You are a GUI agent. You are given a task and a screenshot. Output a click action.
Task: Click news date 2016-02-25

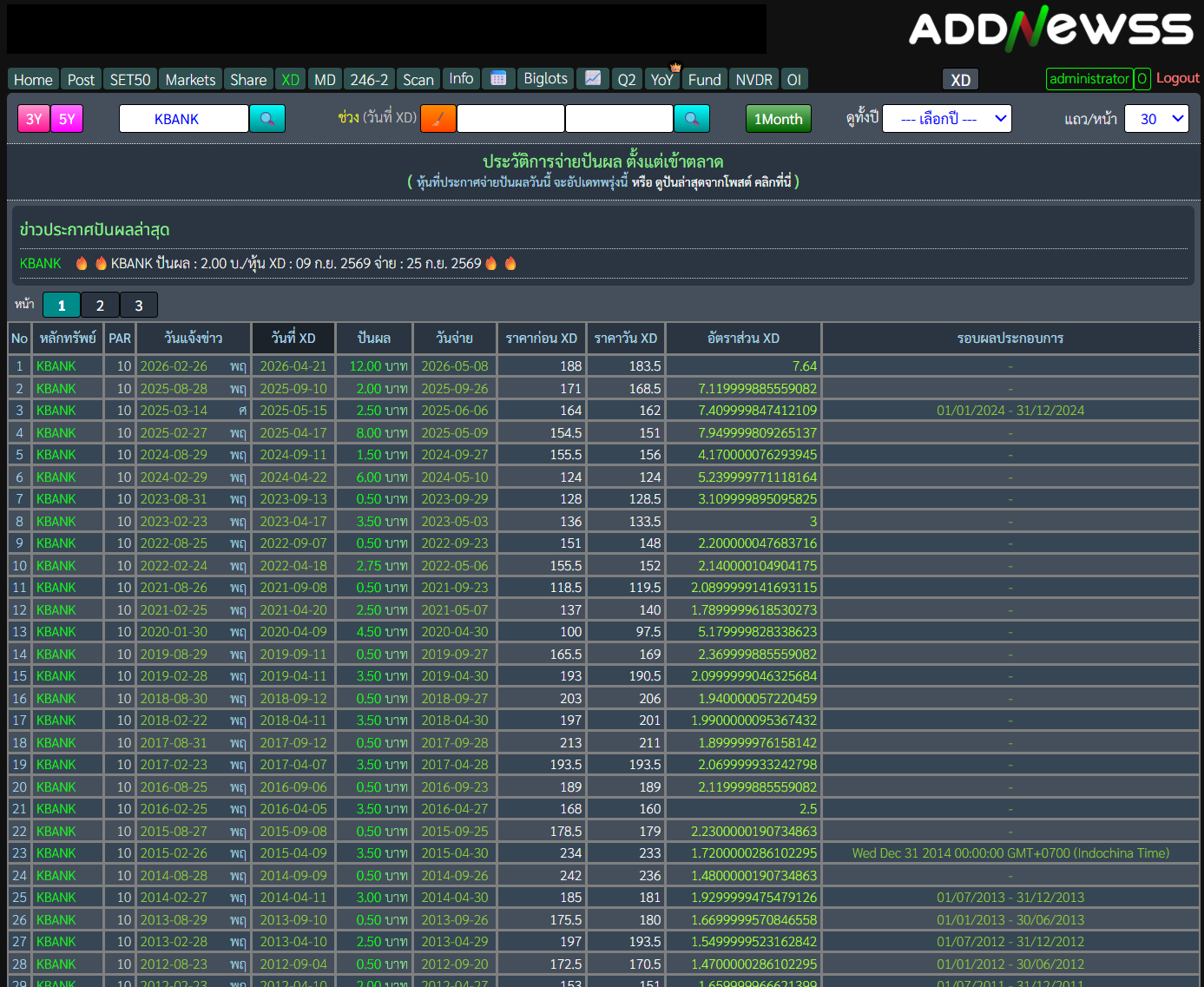174,809
